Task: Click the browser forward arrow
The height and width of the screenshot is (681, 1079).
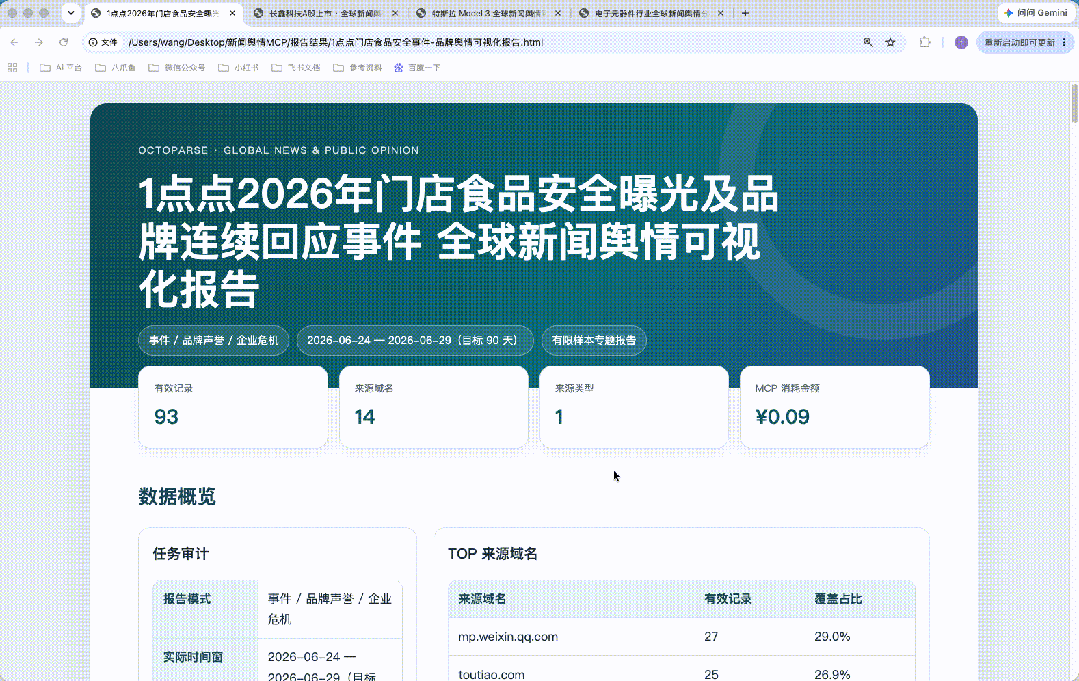Action: (x=39, y=43)
